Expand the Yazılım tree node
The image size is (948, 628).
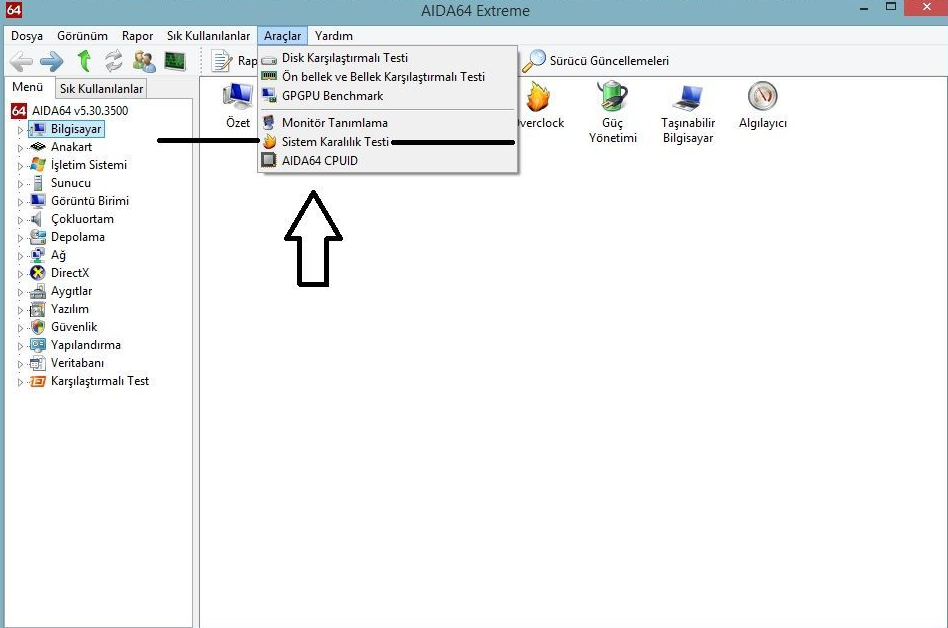pyautogui.click(x=20, y=311)
